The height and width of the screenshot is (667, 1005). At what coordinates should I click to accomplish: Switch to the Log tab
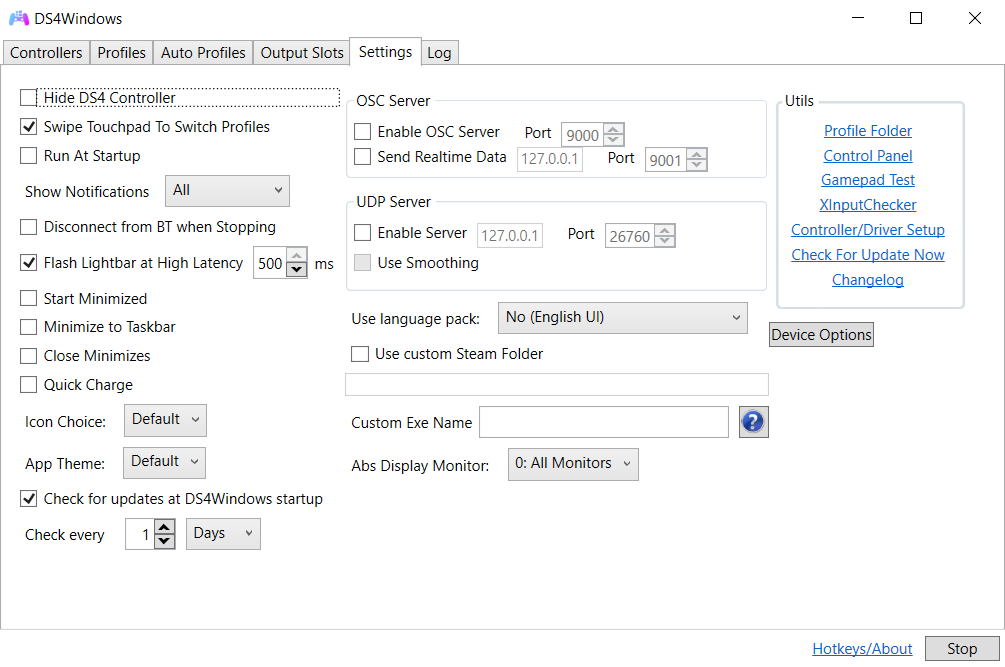[439, 53]
